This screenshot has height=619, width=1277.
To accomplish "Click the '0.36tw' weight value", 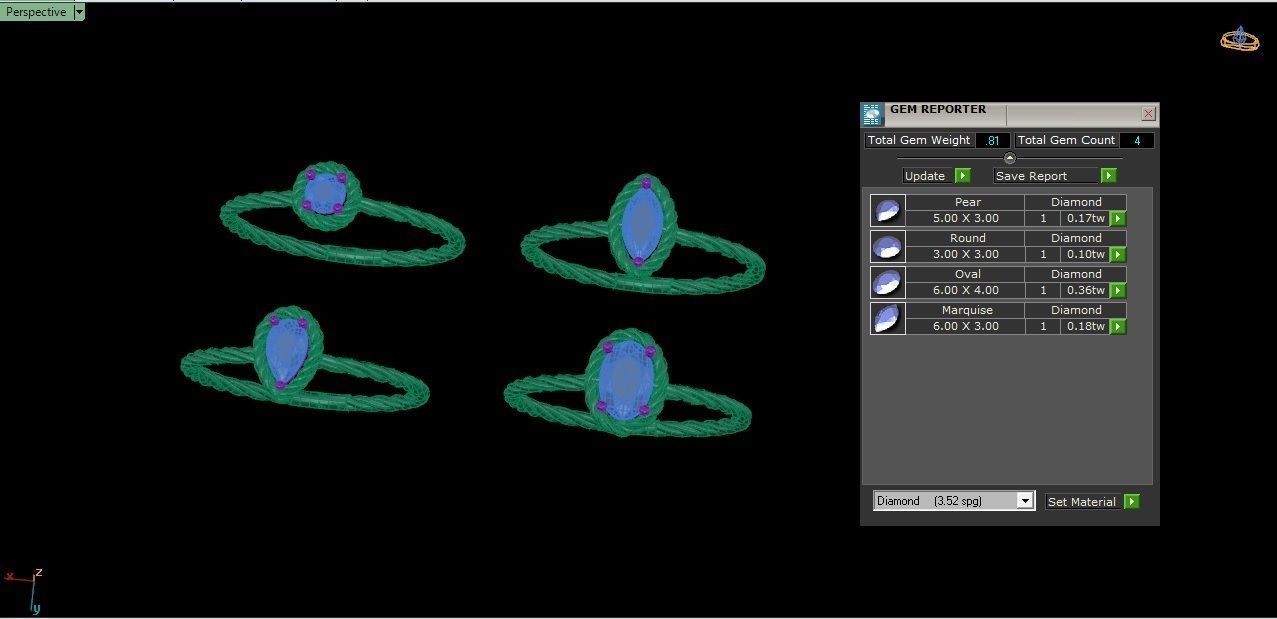I will coord(1085,290).
